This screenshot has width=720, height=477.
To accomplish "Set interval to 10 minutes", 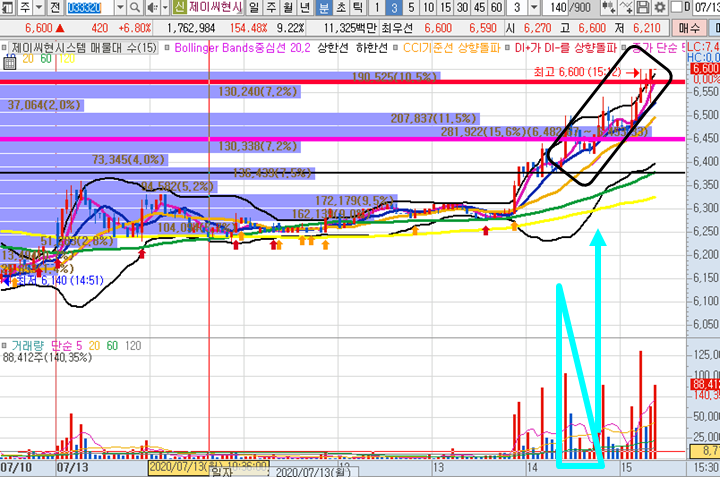I will click(x=428, y=7).
